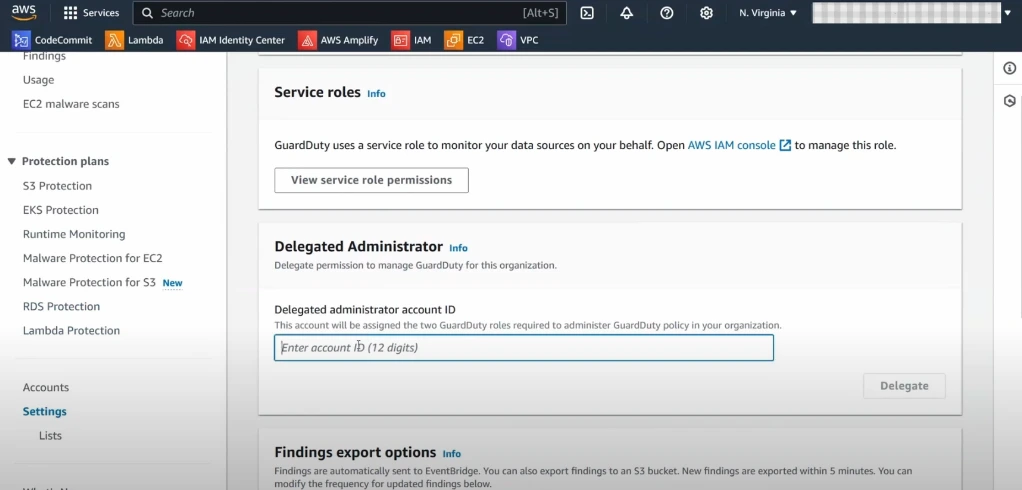This screenshot has width=1022, height=490.
Task: Open the Services grid menu
Action: [x=91, y=13]
